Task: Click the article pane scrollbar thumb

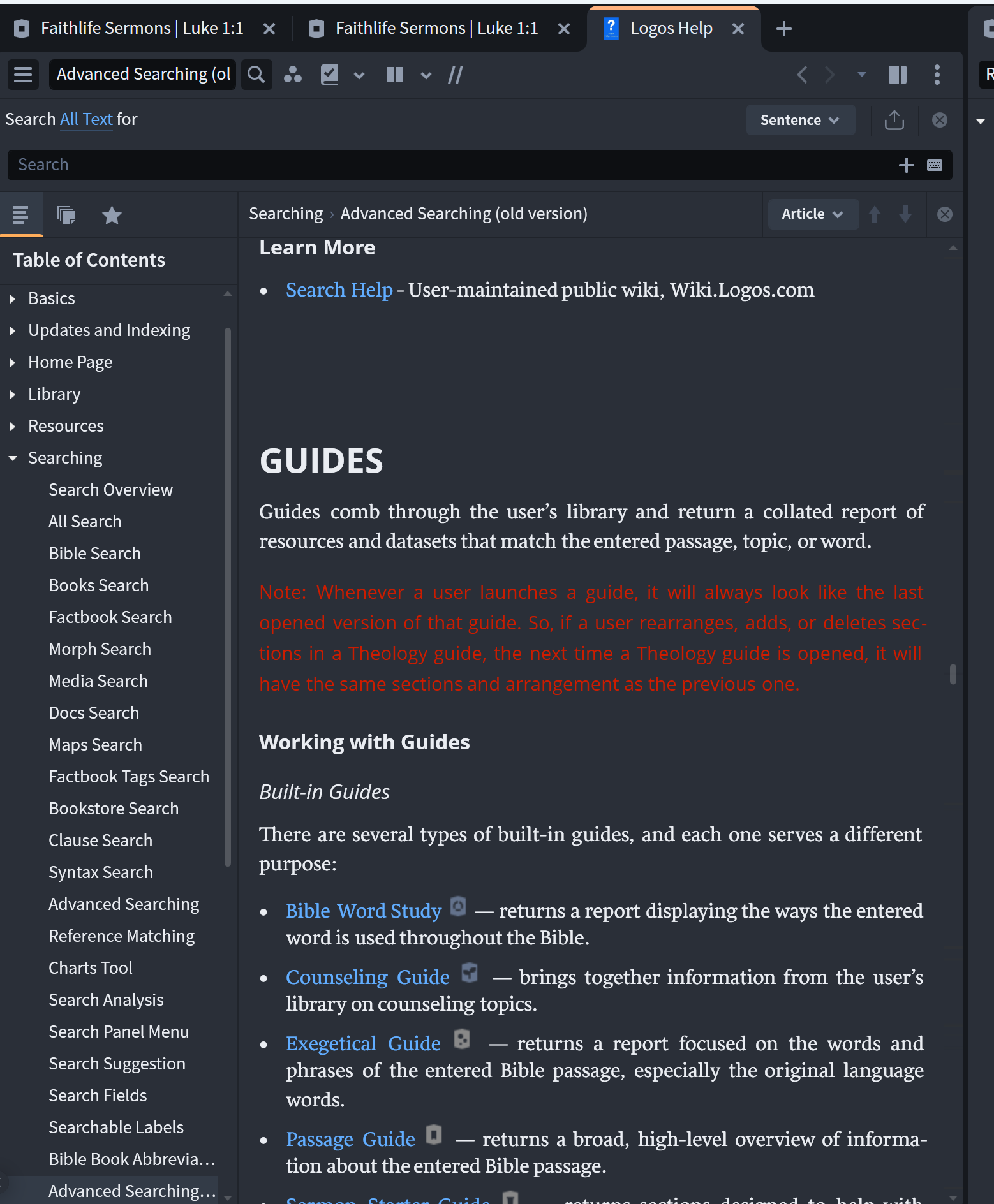Action: pos(953,674)
